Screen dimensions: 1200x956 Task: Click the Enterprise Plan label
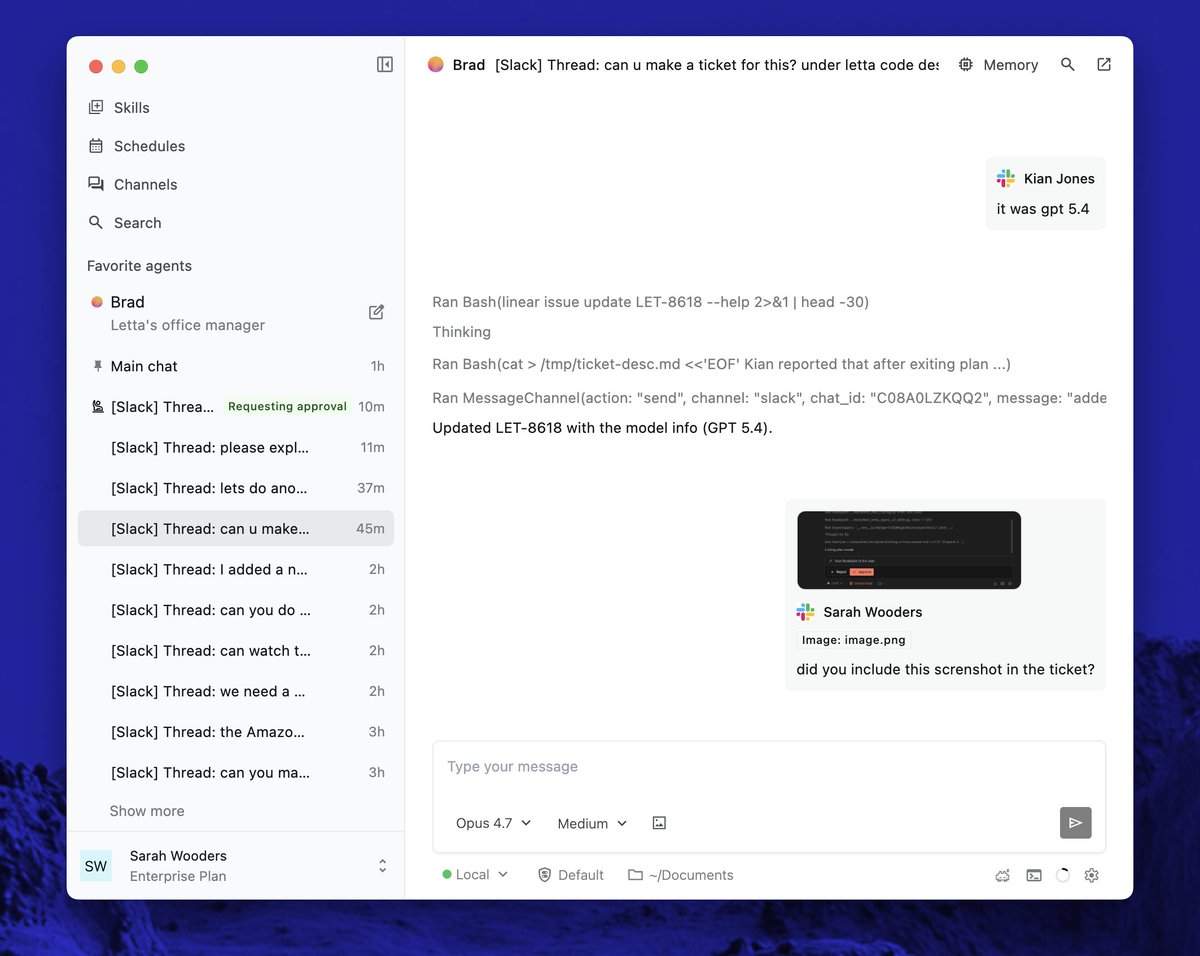178,876
